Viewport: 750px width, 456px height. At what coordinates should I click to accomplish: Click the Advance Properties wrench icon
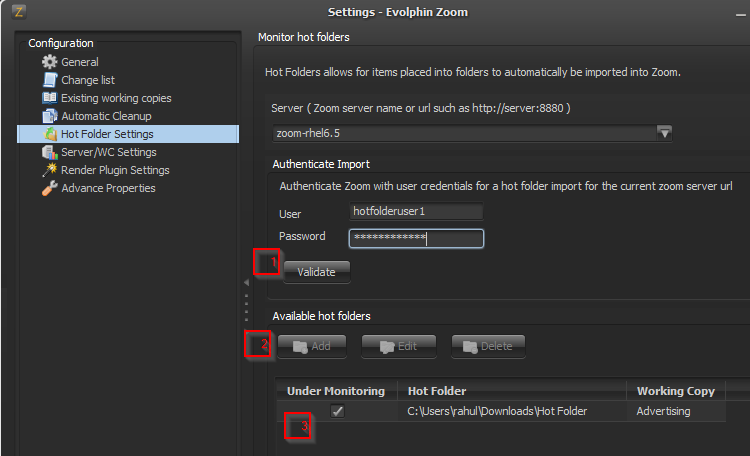(50, 188)
